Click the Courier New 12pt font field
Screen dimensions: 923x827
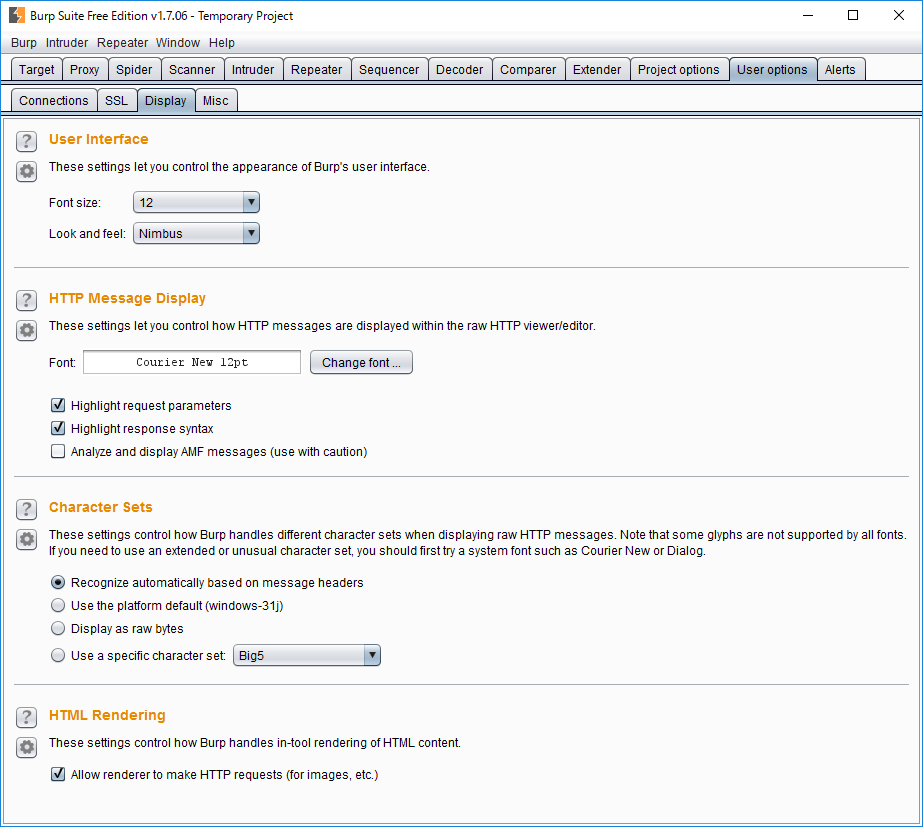192,363
